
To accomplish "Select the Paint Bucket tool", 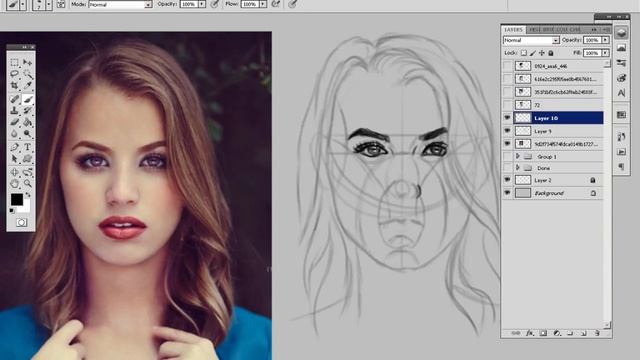I will (27, 122).
